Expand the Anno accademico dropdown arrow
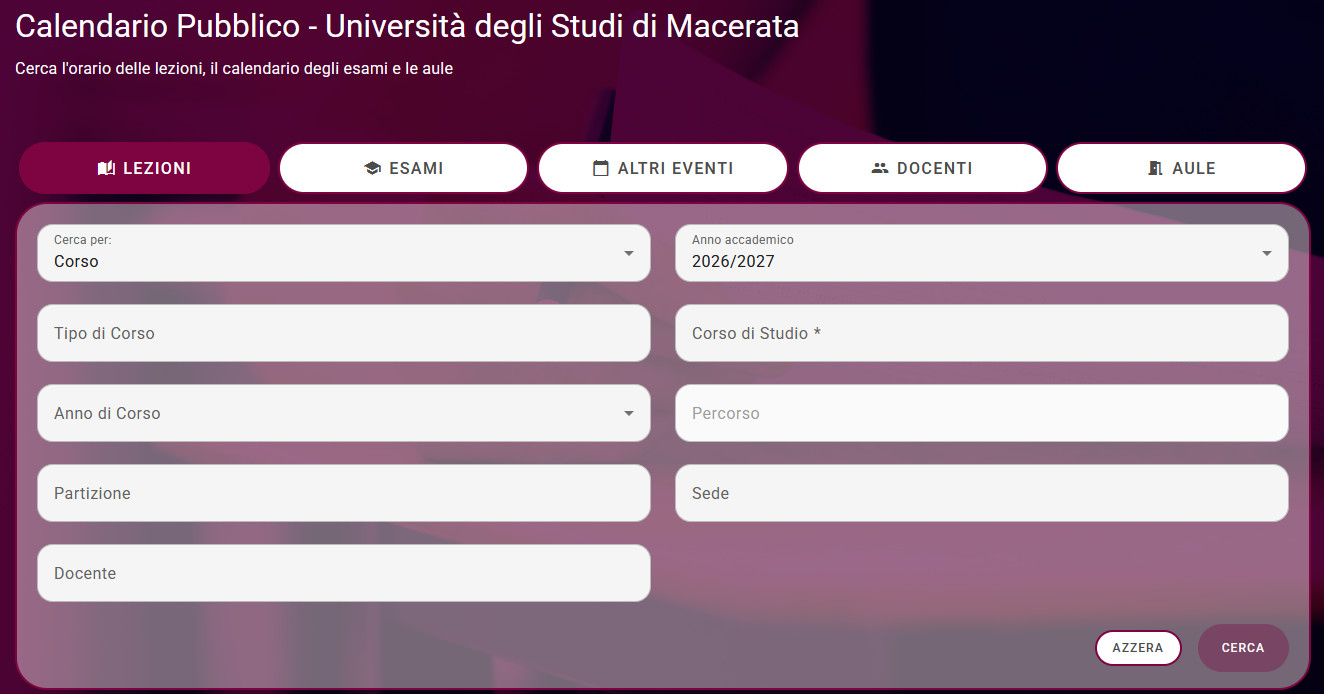Image resolution: width=1324 pixels, height=694 pixels. point(1267,253)
